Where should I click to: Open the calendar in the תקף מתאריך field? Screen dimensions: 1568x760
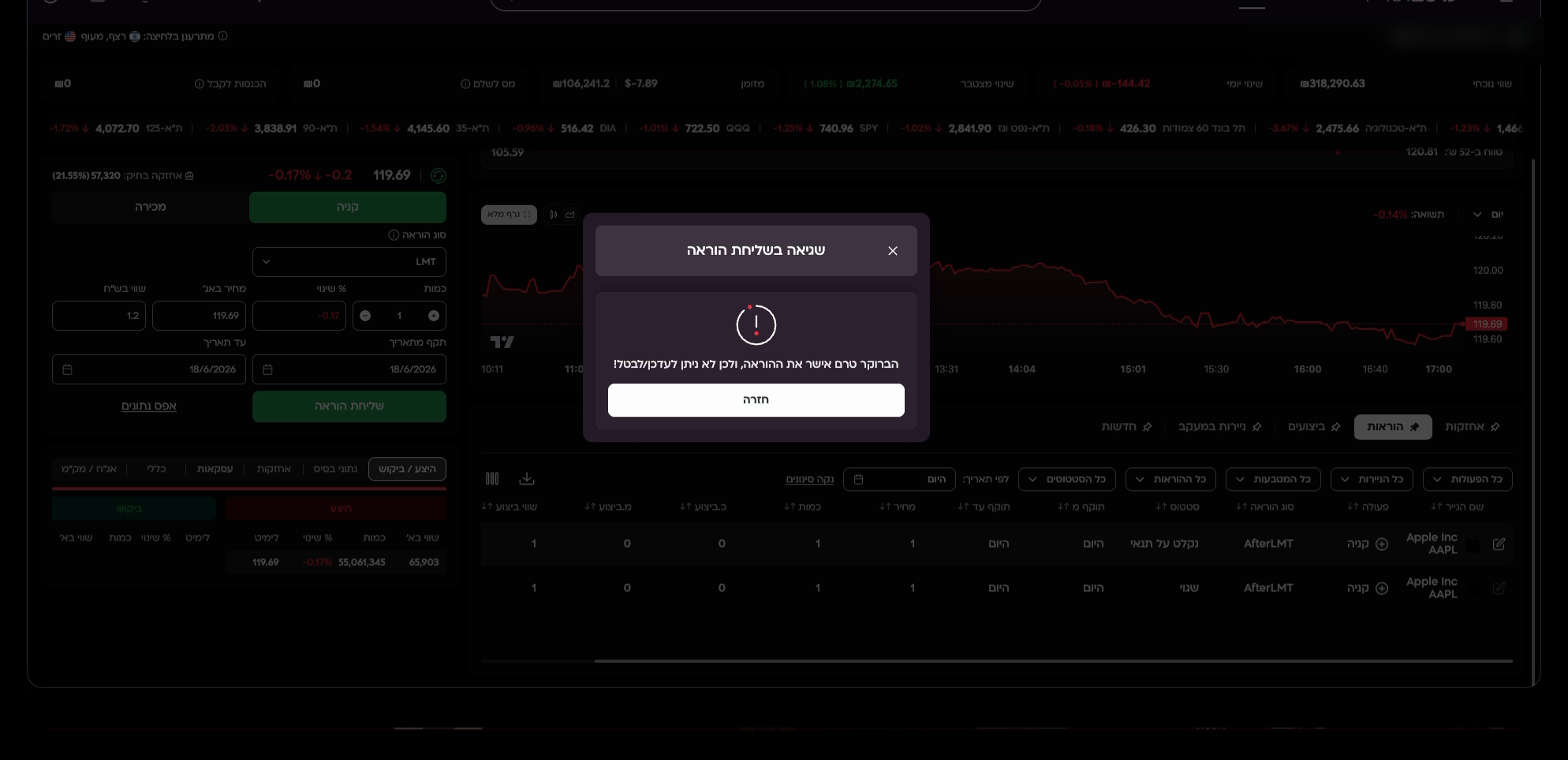pos(267,369)
